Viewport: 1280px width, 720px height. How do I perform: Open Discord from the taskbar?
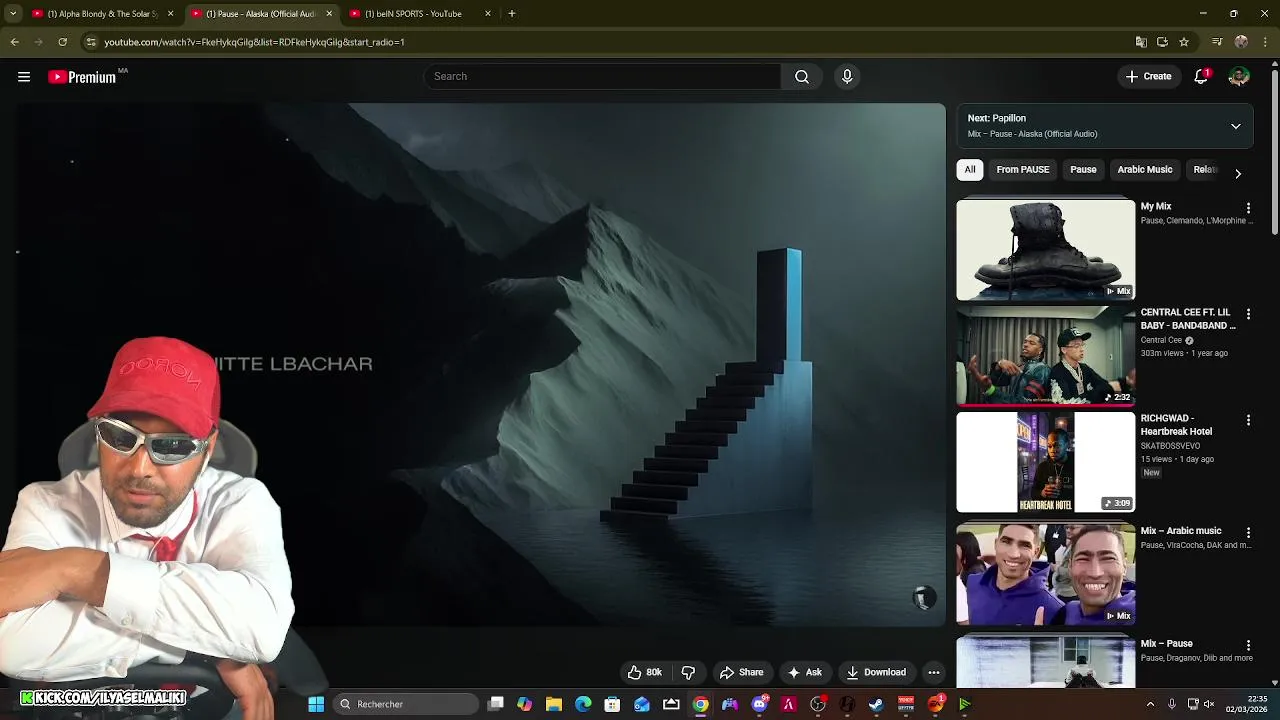pyautogui.click(x=759, y=704)
